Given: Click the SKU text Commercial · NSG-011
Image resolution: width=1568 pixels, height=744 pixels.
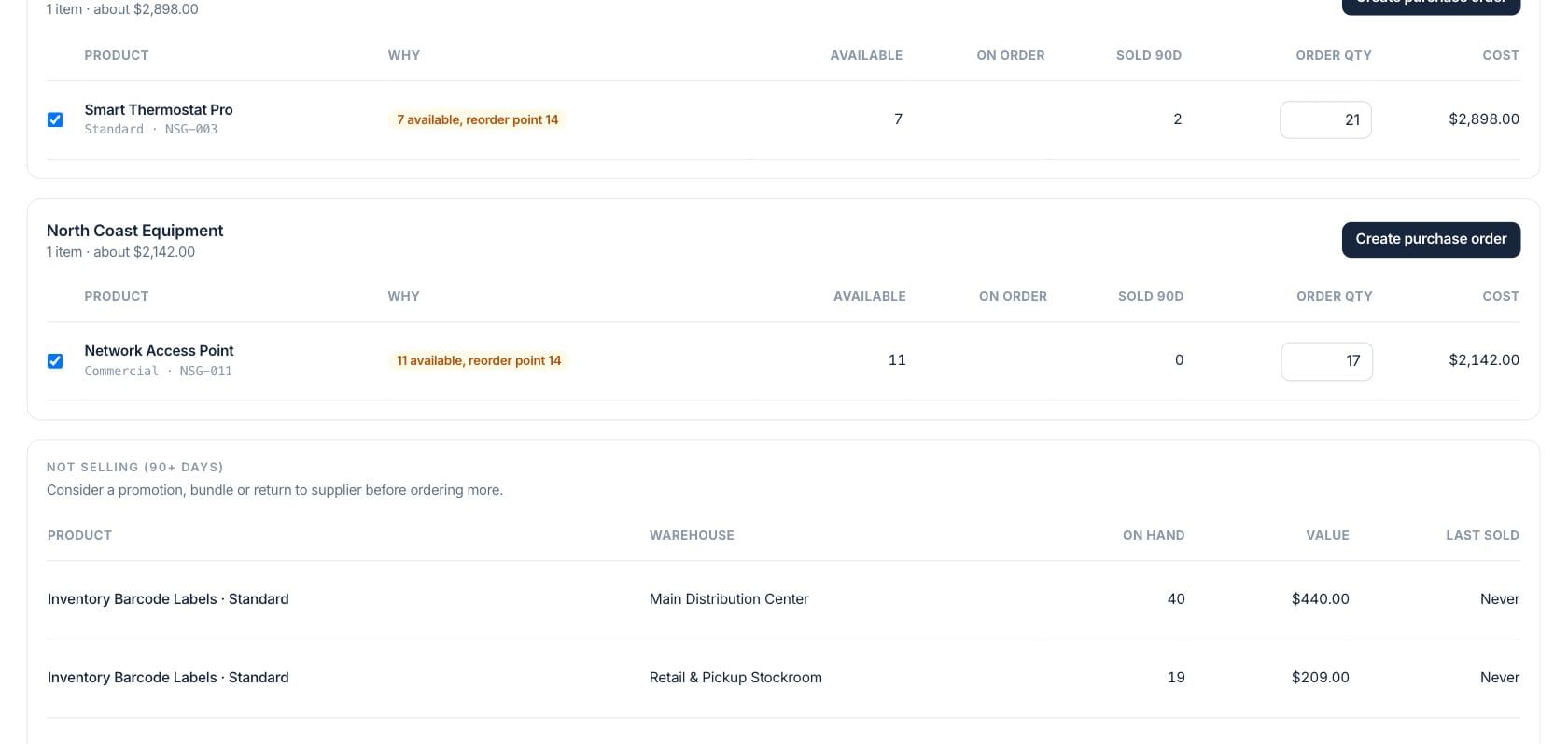Looking at the screenshot, I should pos(158,371).
